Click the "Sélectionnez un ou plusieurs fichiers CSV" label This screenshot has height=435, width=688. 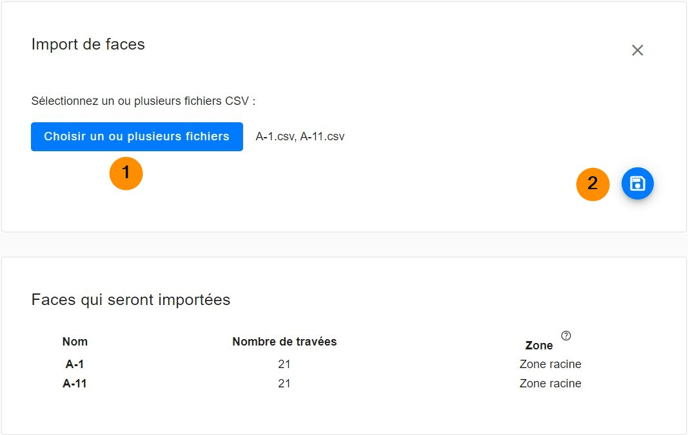143,101
